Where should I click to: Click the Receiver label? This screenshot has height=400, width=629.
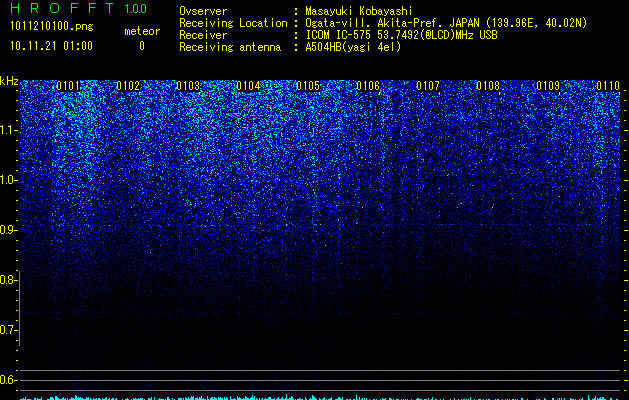click(203, 35)
